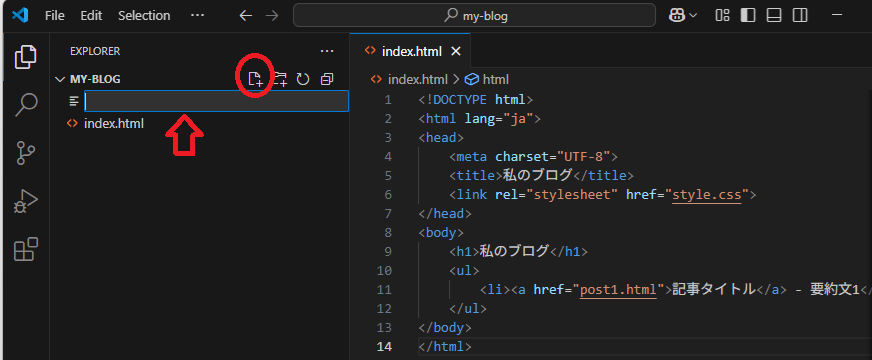Click the <title>私のブログ</title> line

pos(541,175)
